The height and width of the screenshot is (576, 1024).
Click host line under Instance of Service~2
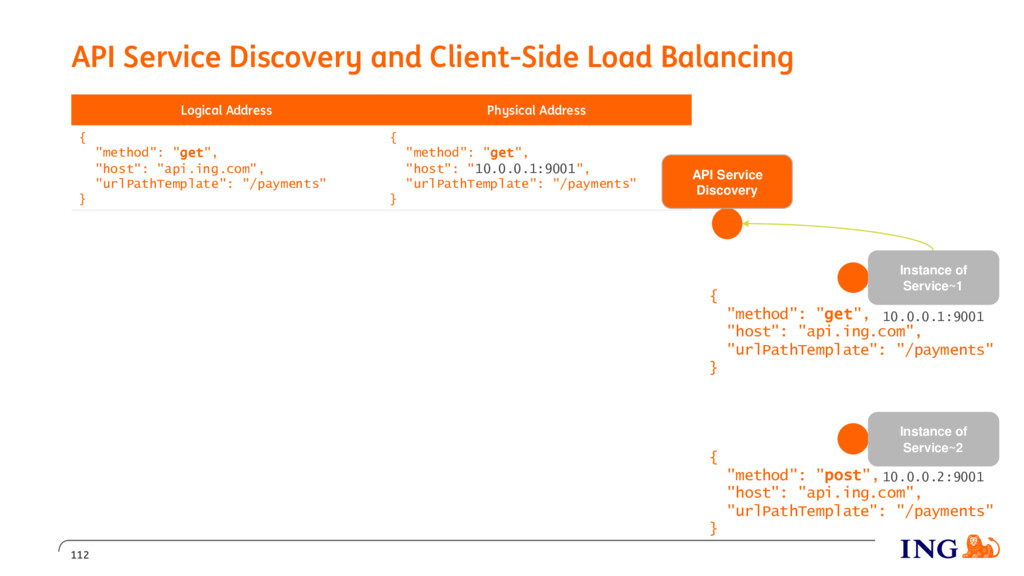(824, 493)
